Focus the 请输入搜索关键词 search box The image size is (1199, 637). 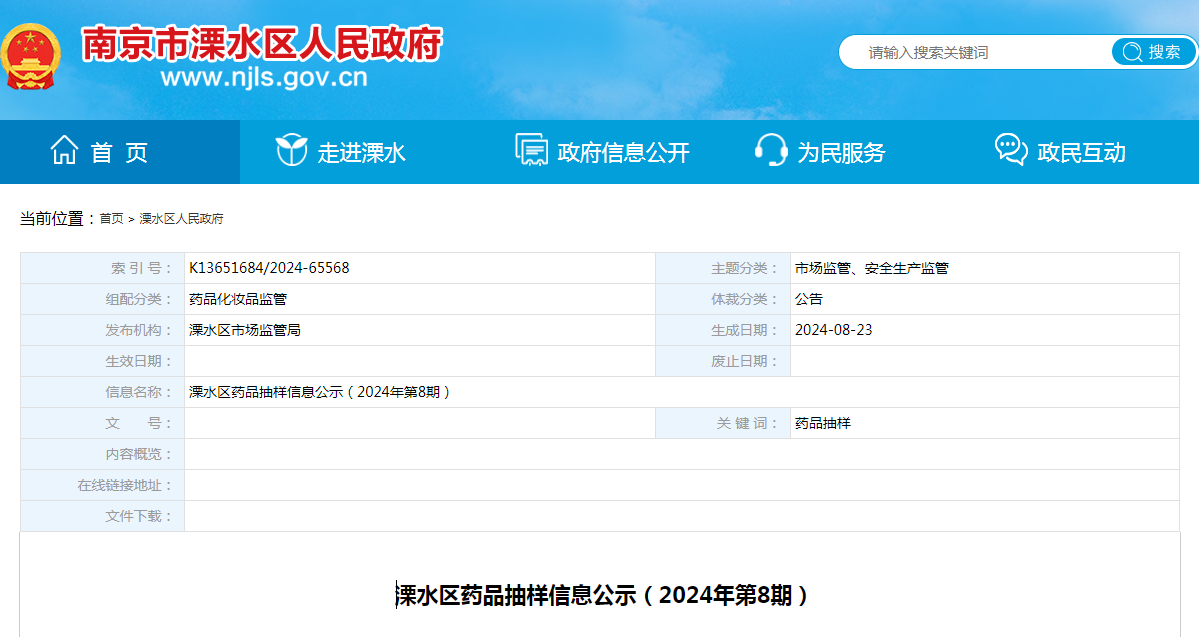(975, 52)
